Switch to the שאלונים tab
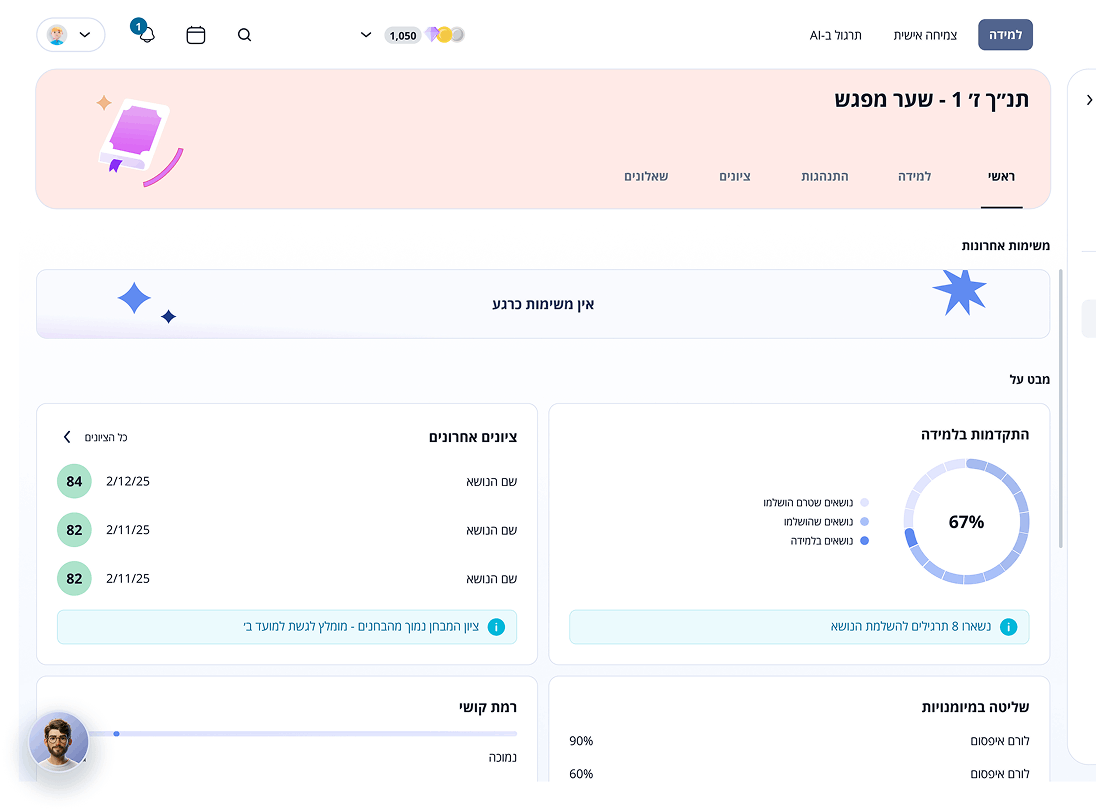Screen dimensions: 1096x812 point(646,177)
